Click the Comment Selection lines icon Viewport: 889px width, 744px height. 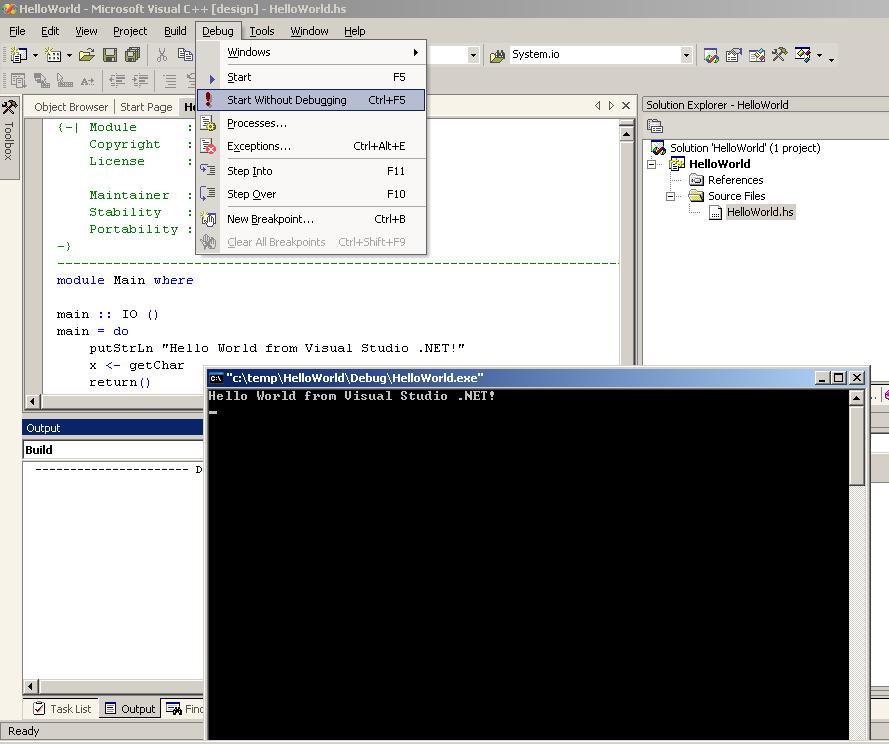[170, 81]
